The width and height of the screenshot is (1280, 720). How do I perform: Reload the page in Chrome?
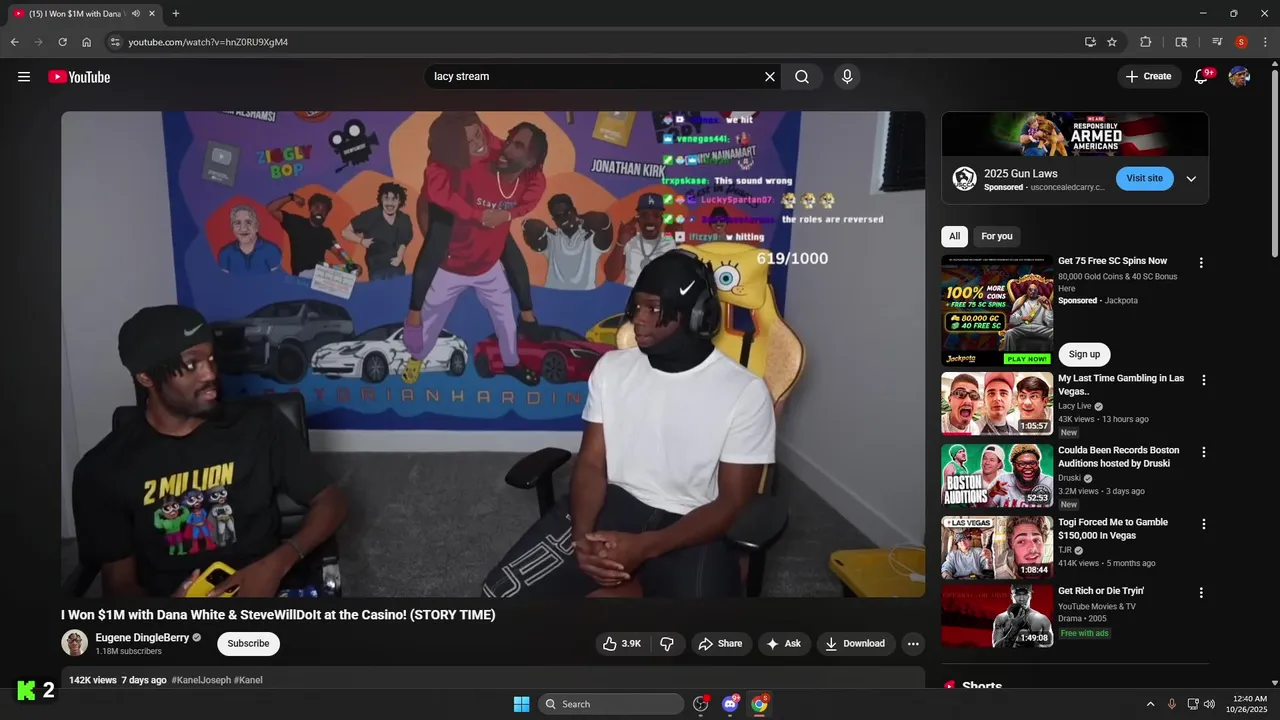(62, 42)
